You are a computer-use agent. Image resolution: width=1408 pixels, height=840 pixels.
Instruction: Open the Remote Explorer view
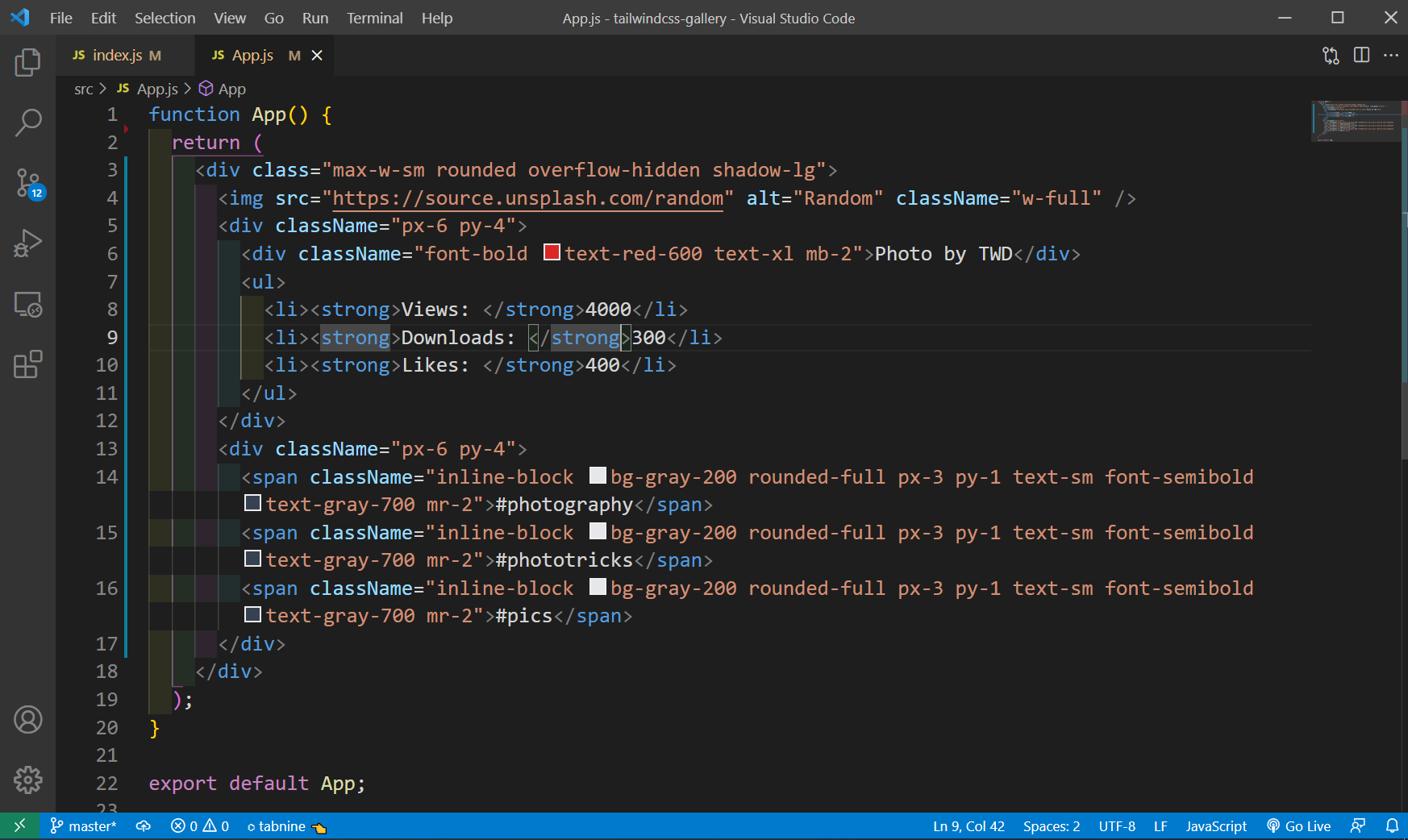pyautogui.click(x=27, y=304)
